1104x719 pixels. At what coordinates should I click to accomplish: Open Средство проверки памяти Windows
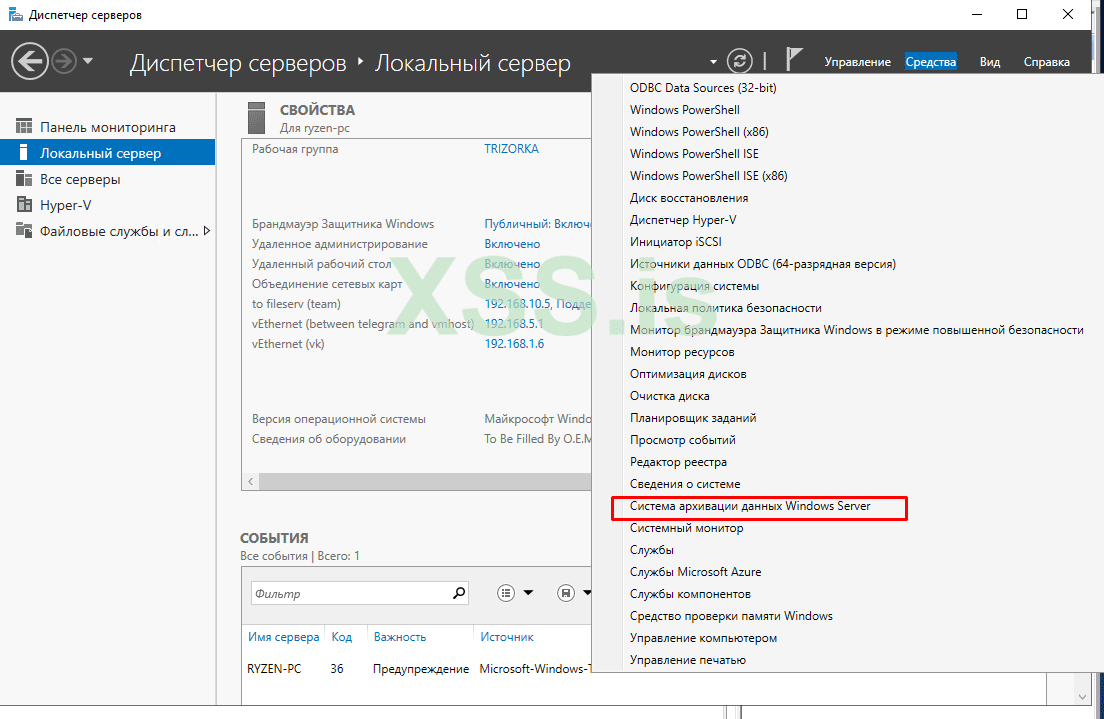click(731, 616)
